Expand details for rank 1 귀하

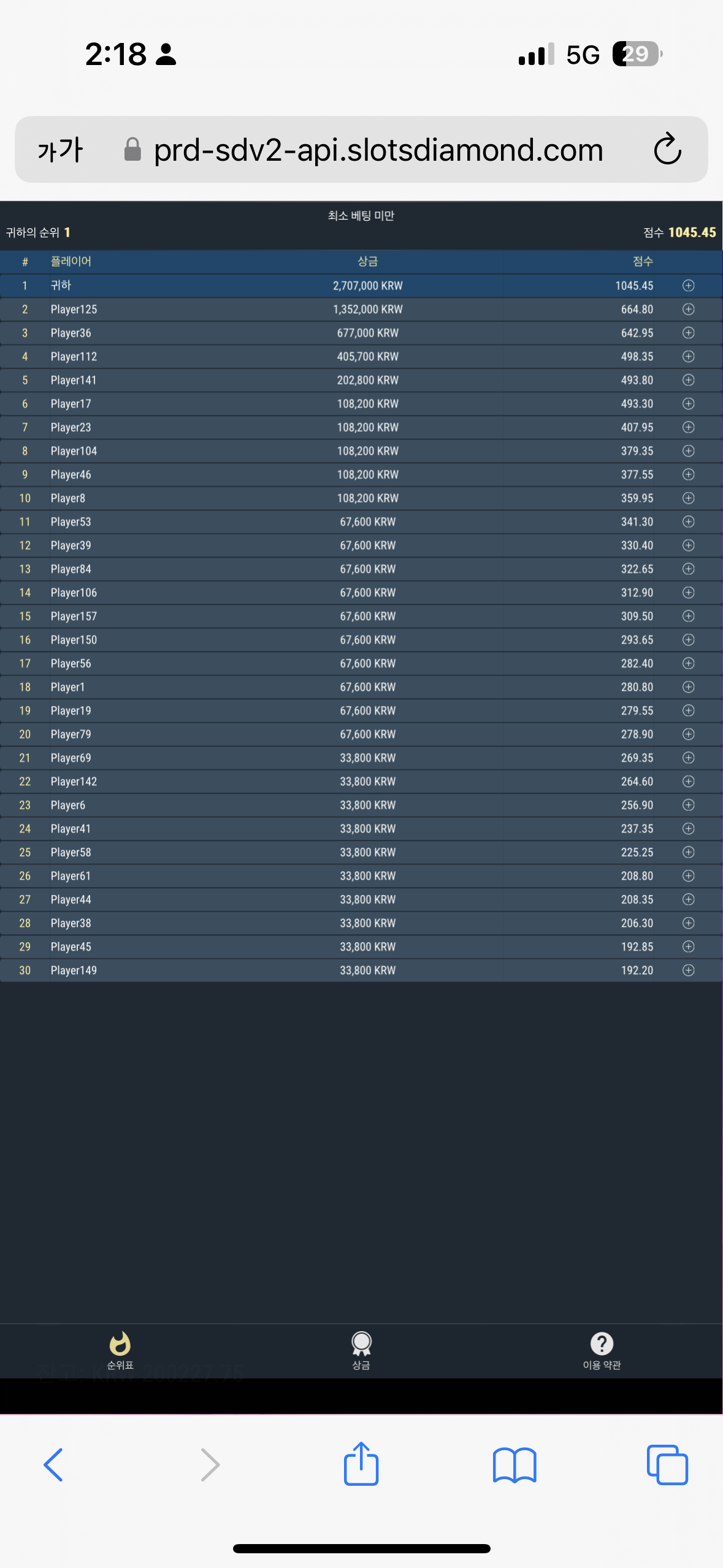tap(689, 285)
